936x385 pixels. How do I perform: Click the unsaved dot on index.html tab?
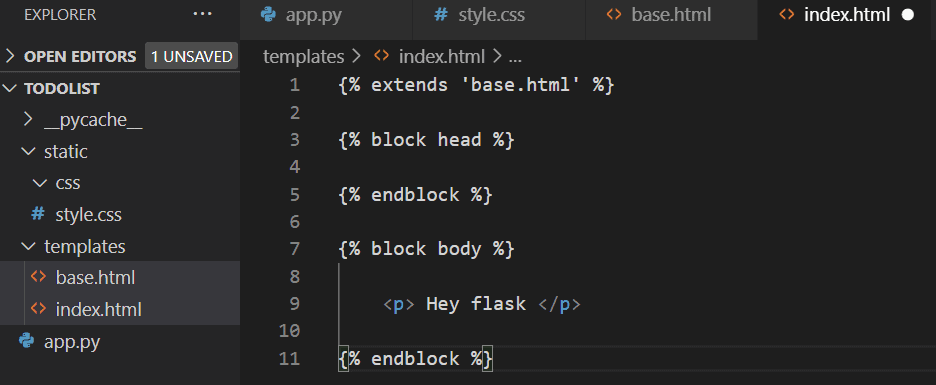[908, 15]
